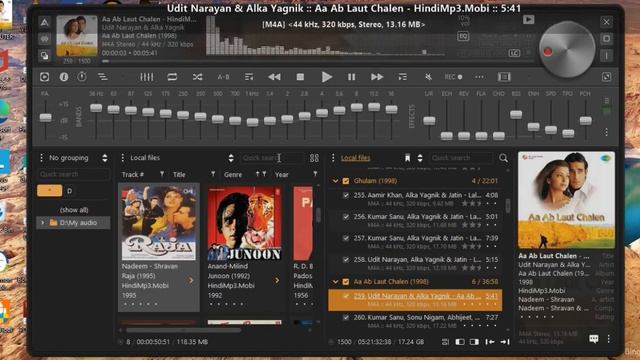The image size is (640, 360).
Task: Uncheck Aa Ab Laut Chalen group checkbox
Action: [346, 282]
